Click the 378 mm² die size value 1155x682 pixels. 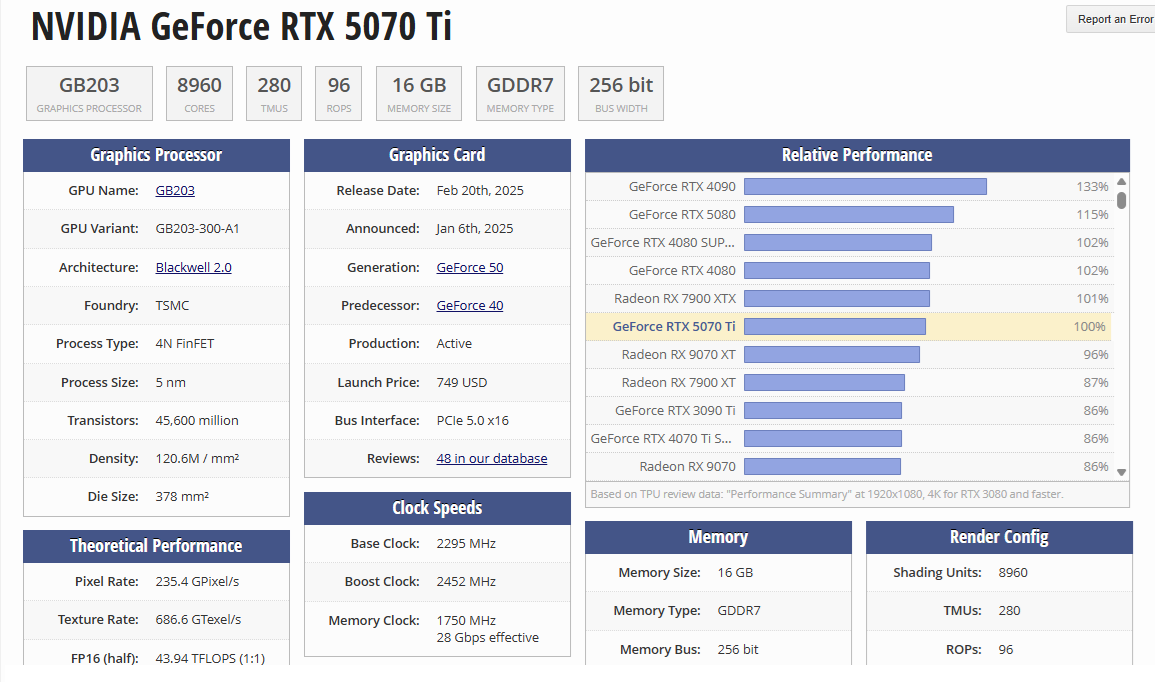183,496
